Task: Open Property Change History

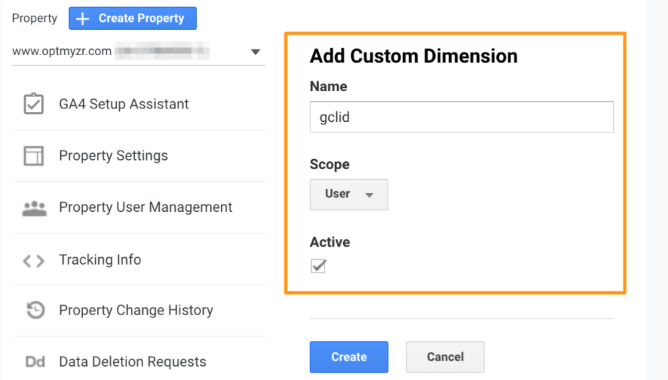Action: [136, 310]
